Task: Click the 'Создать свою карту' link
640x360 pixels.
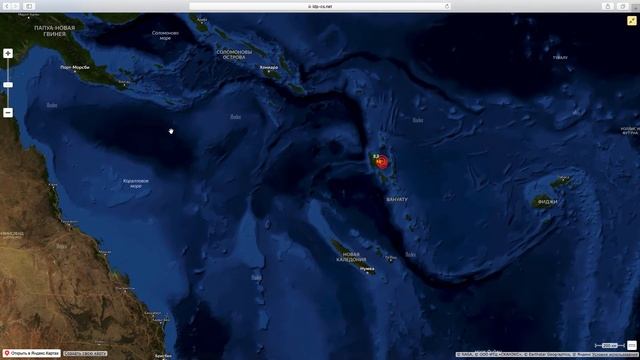Action: 85,353
